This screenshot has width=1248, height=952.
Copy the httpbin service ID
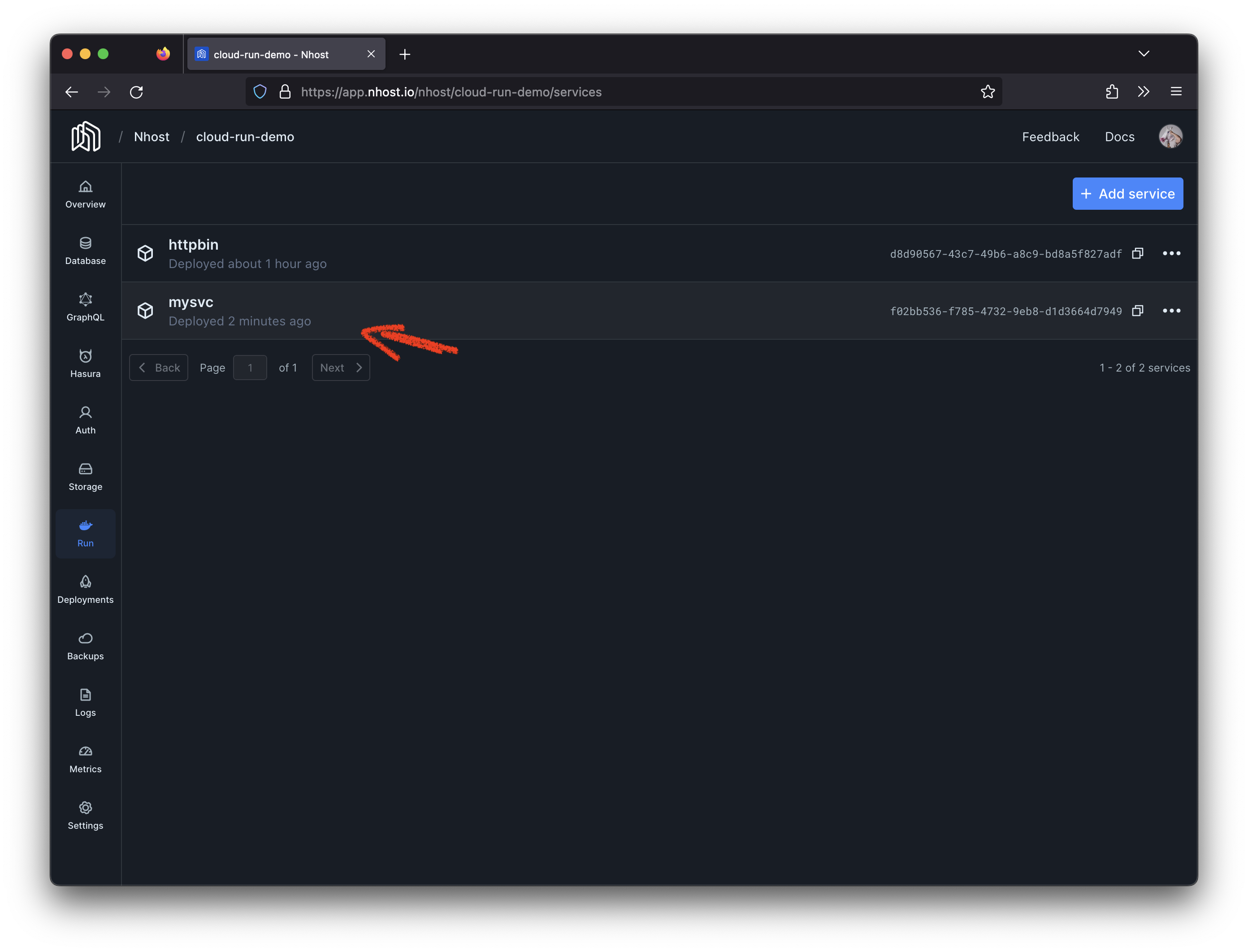1137,253
